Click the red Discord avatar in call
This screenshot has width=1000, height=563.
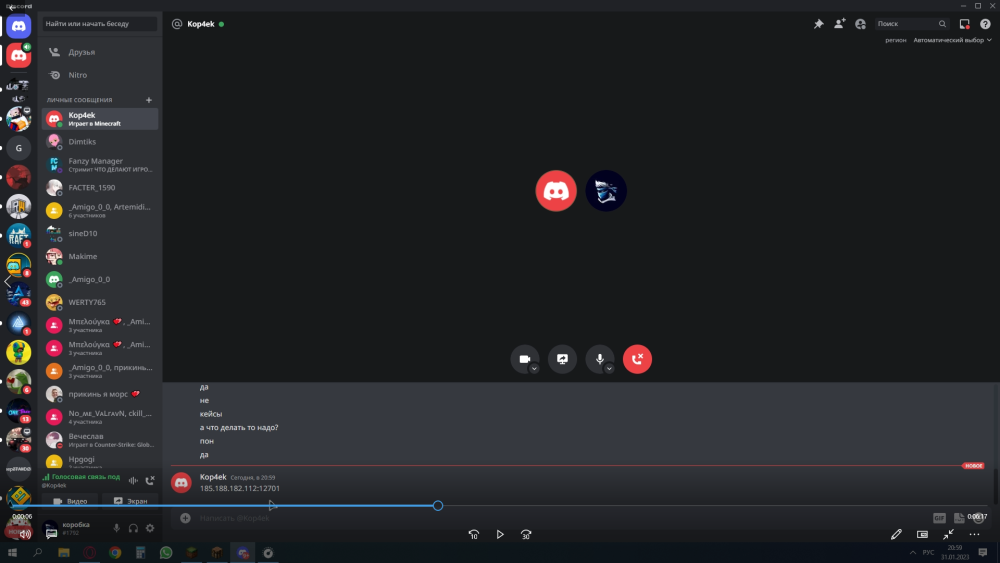[x=556, y=191]
